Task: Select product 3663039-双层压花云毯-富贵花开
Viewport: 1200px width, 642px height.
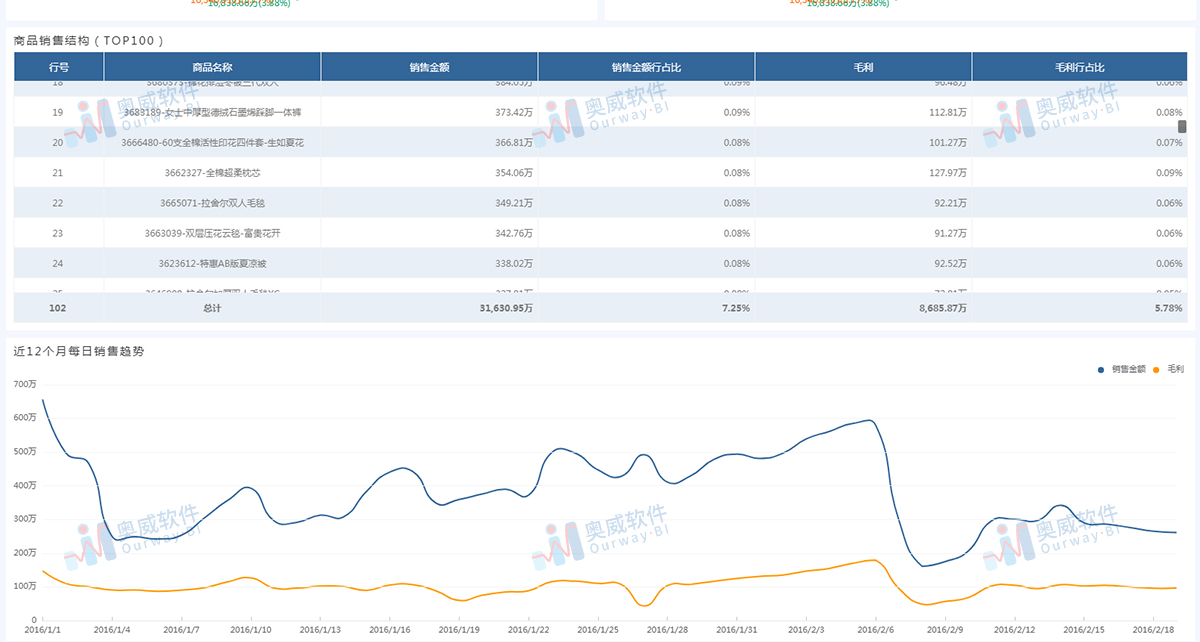Action: (212, 233)
